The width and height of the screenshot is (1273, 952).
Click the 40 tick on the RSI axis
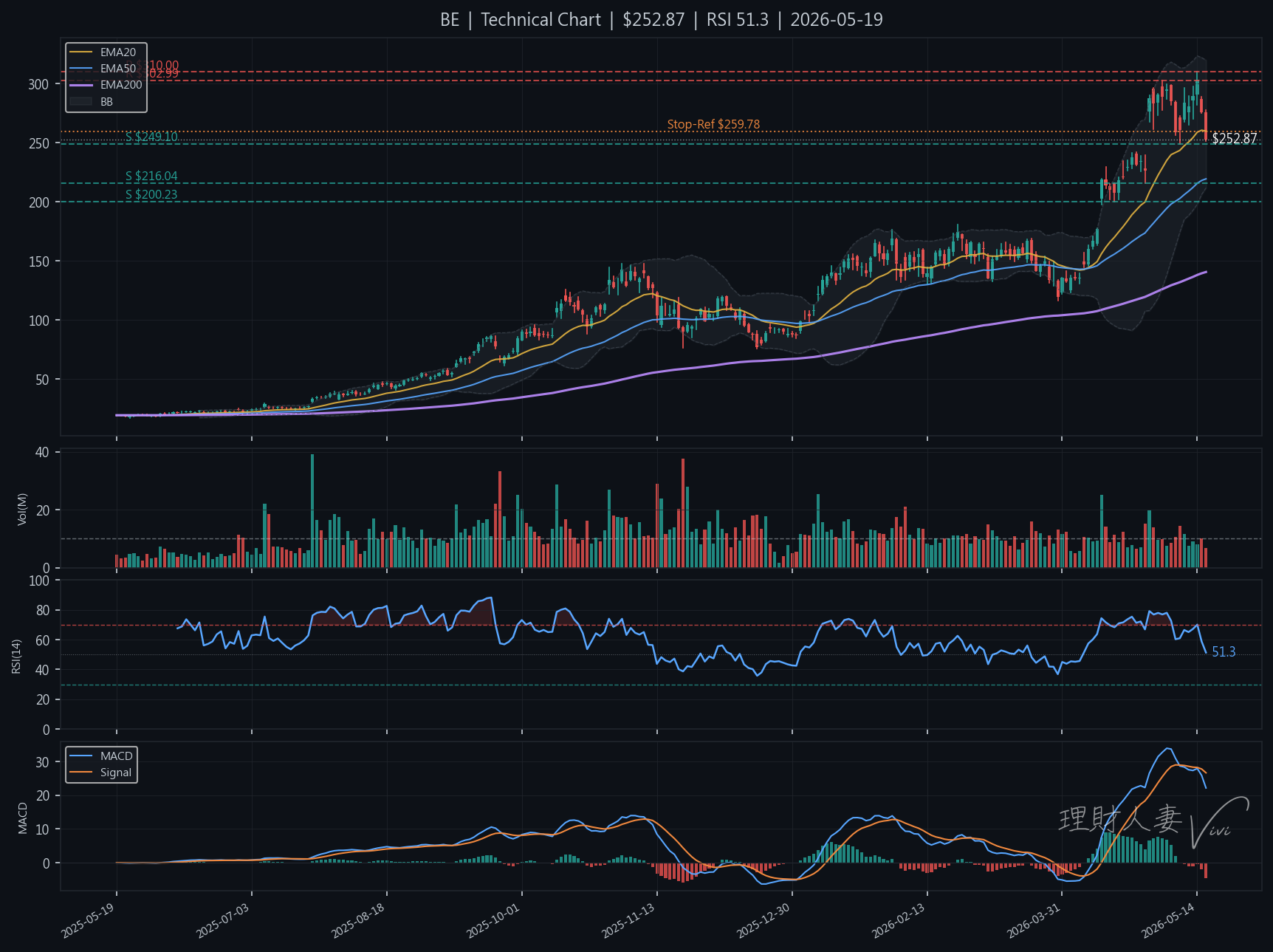click(42, 670)
